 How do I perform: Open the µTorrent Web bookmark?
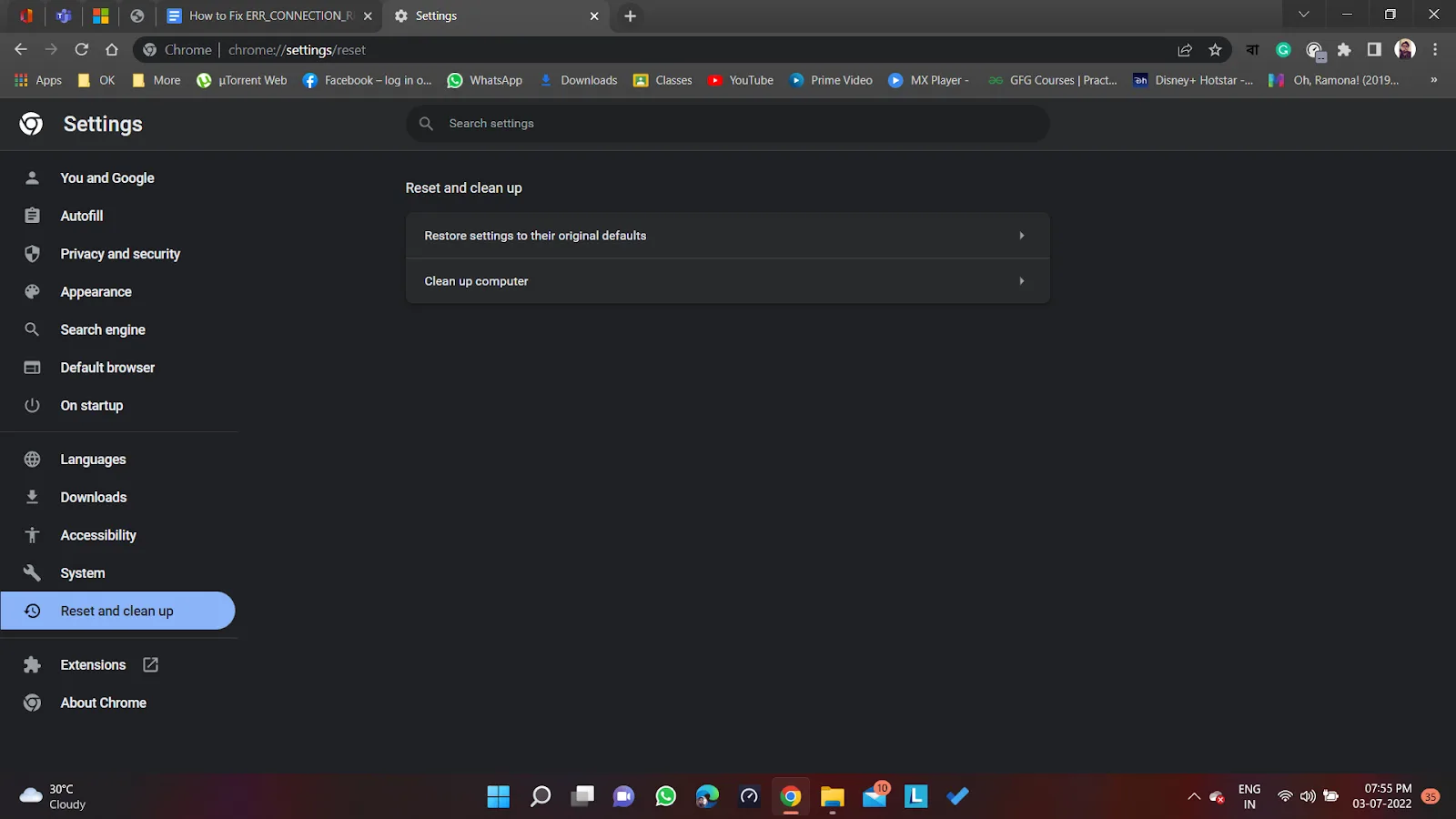(242, 80)
